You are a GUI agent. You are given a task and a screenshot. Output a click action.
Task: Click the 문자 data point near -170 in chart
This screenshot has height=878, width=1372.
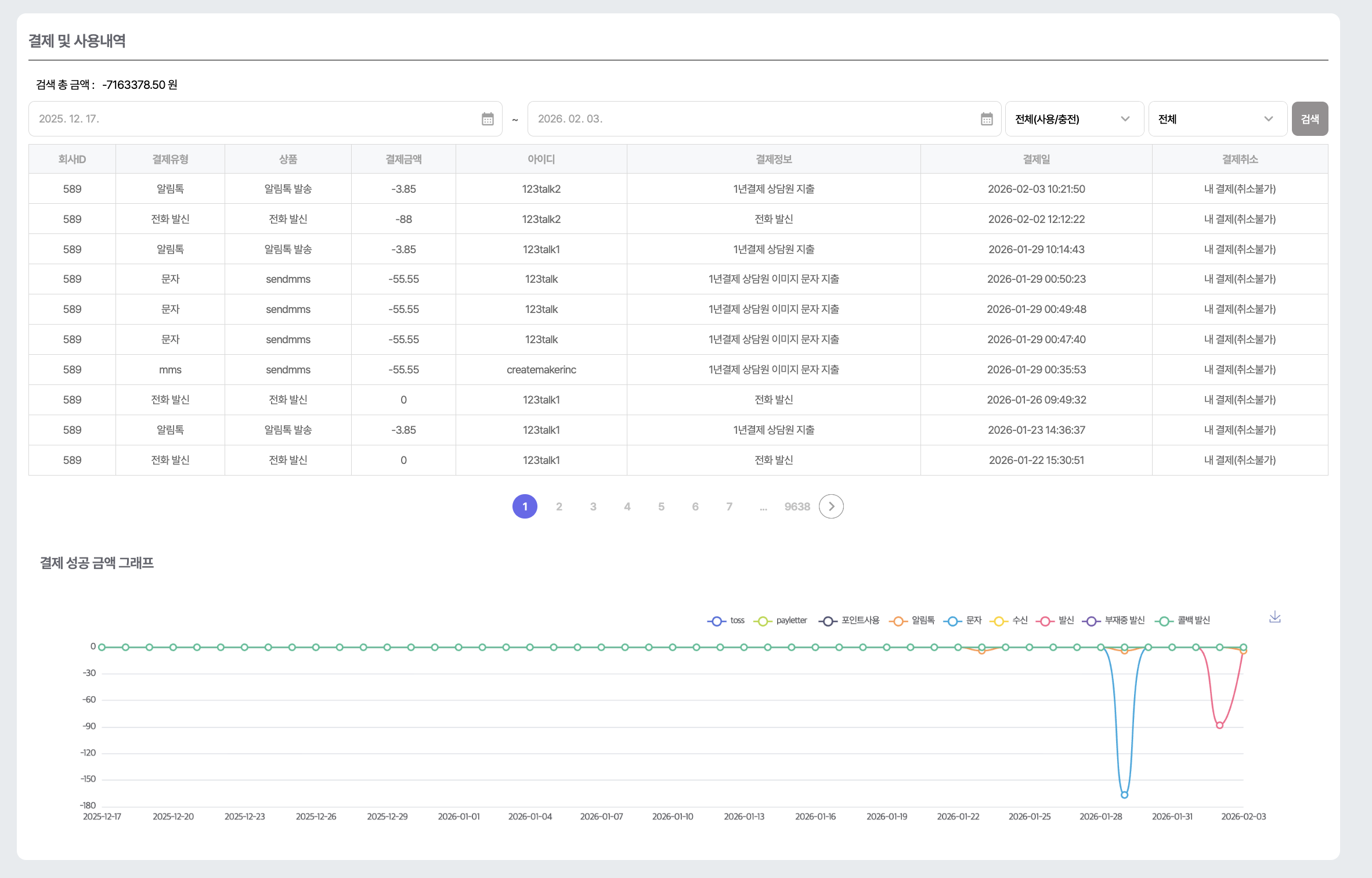pos(1124,794)
